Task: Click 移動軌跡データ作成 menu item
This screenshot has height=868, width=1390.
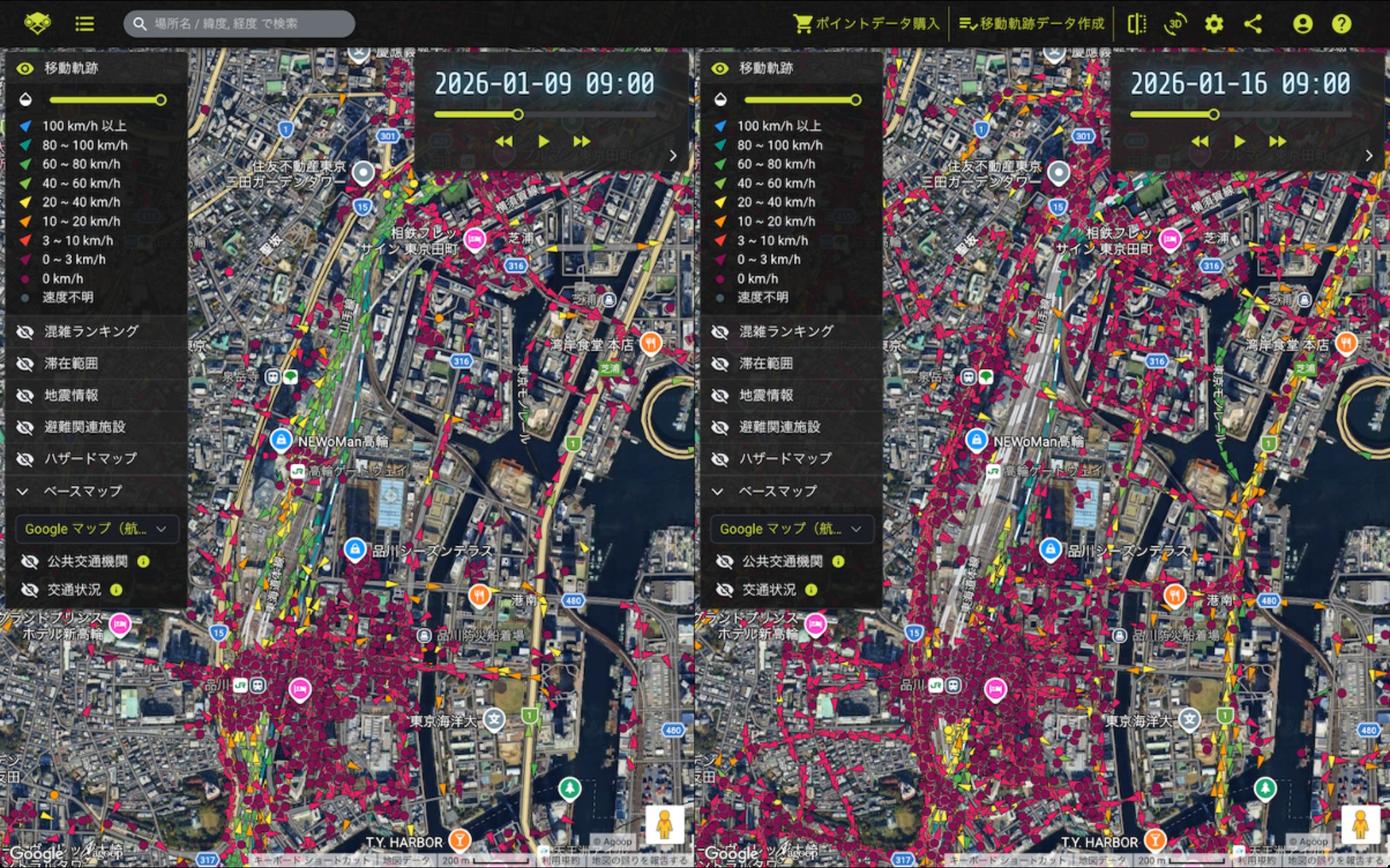Action: click(x=1032, y=24)
